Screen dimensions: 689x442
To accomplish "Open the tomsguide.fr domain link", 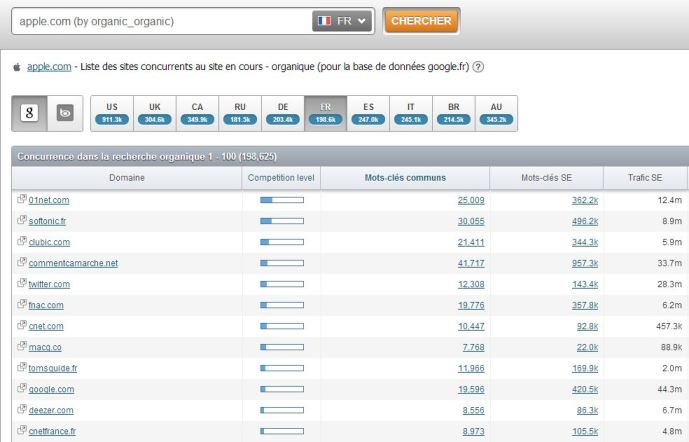I will click(x=53, y=368).
